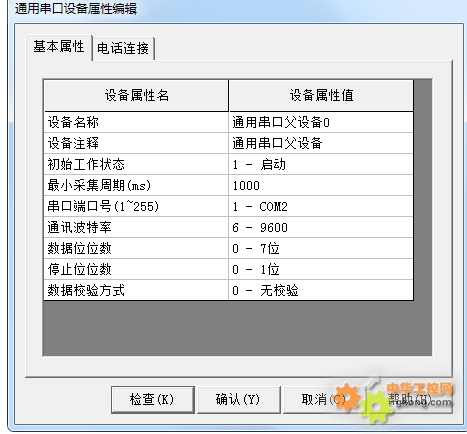The width and height of the screenshot is (467, 434).
Task: Open serial port value 1 - COM2
Action: tap(321, 206)
